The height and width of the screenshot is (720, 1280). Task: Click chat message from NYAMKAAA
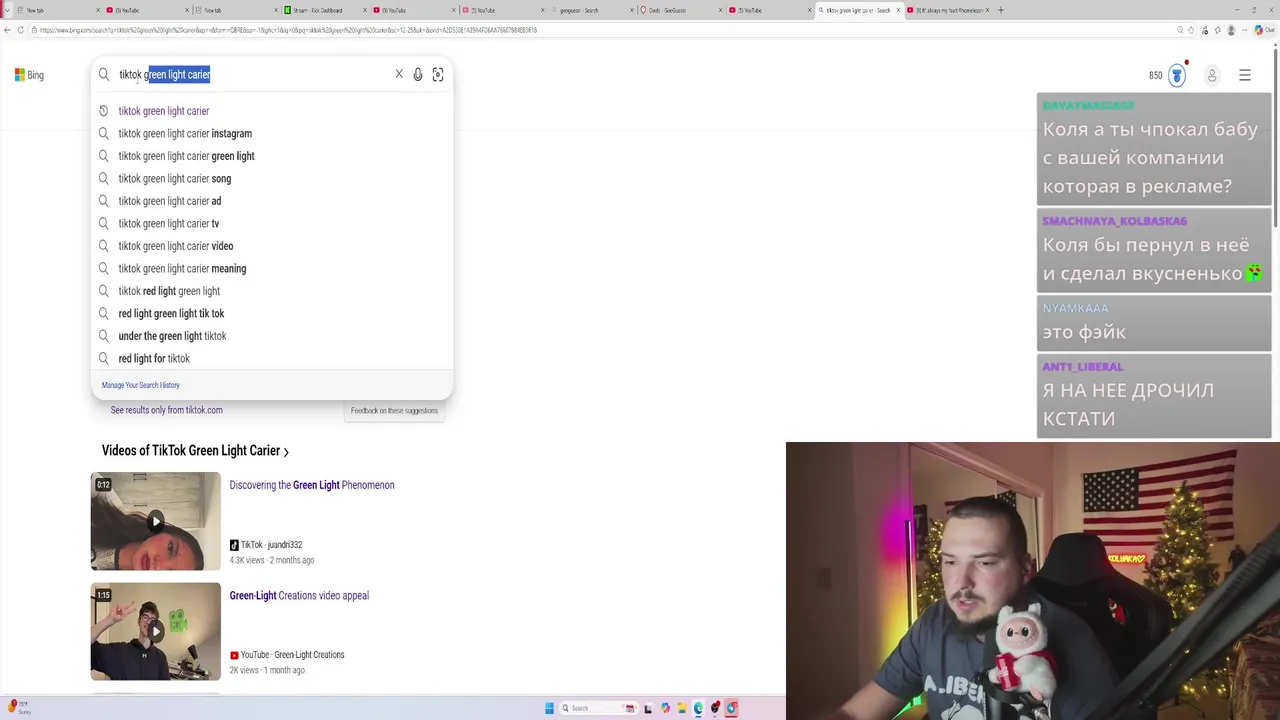(x=1154, y=322)
